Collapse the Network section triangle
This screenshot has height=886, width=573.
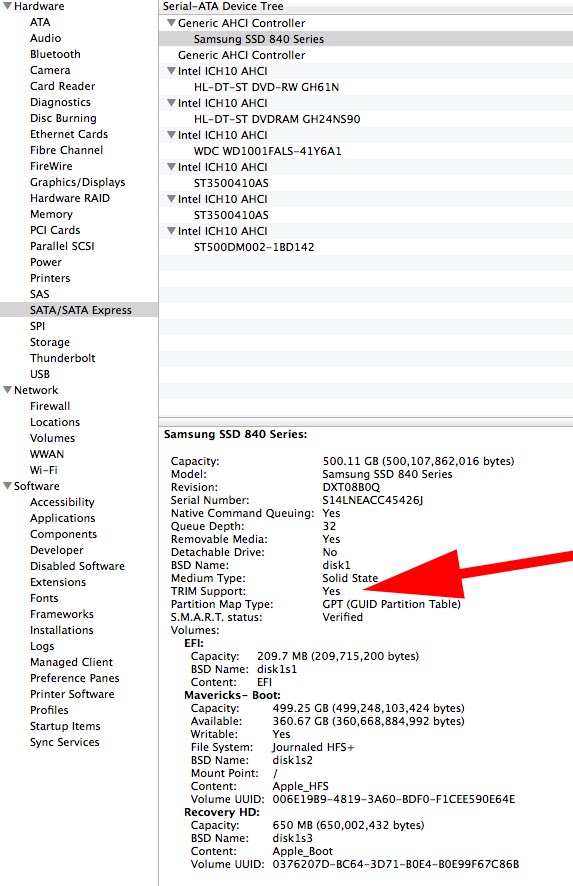(x=7, y=390)
